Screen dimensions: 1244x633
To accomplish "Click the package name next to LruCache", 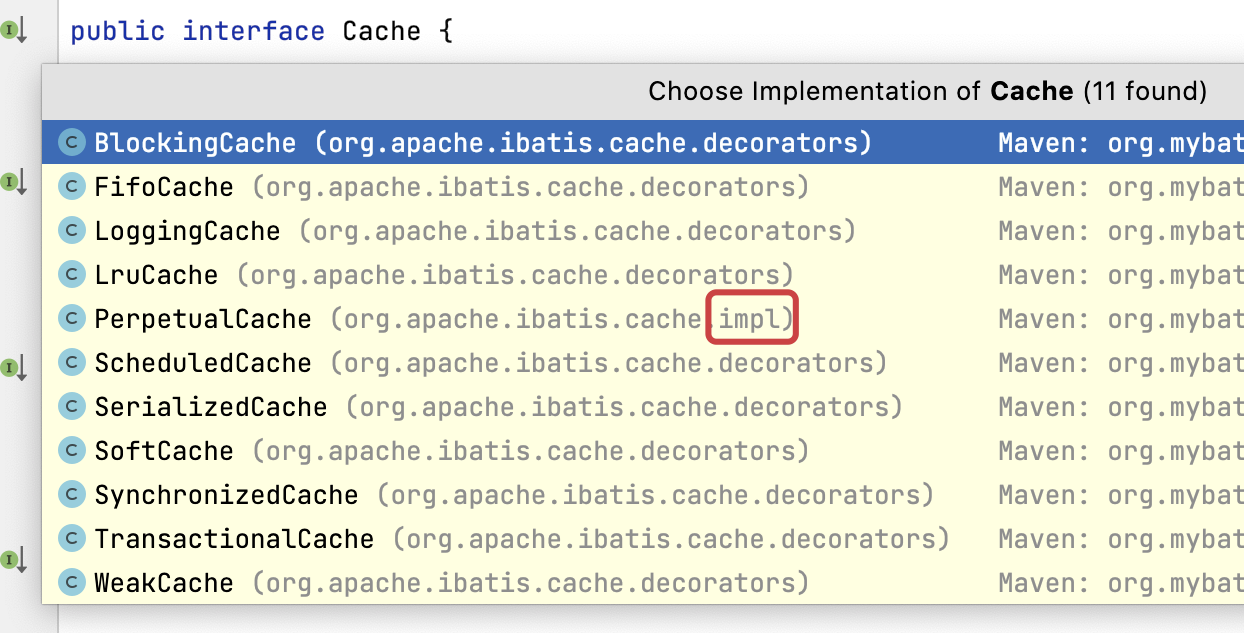I will point(515,275).
